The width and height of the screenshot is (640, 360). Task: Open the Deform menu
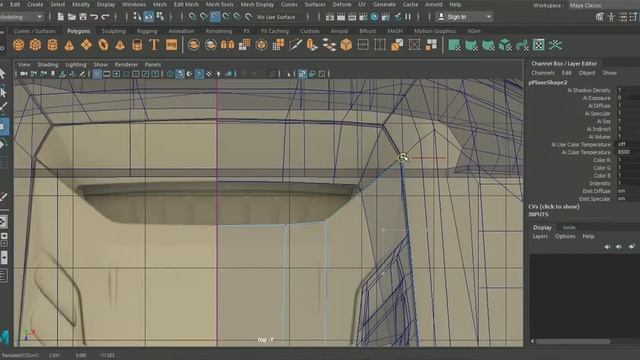tap(342, 4)
